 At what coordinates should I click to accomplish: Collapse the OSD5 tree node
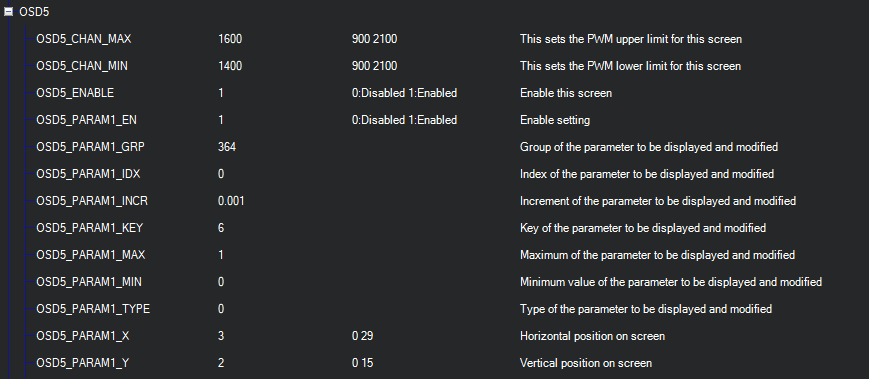[x=8, y=12]
